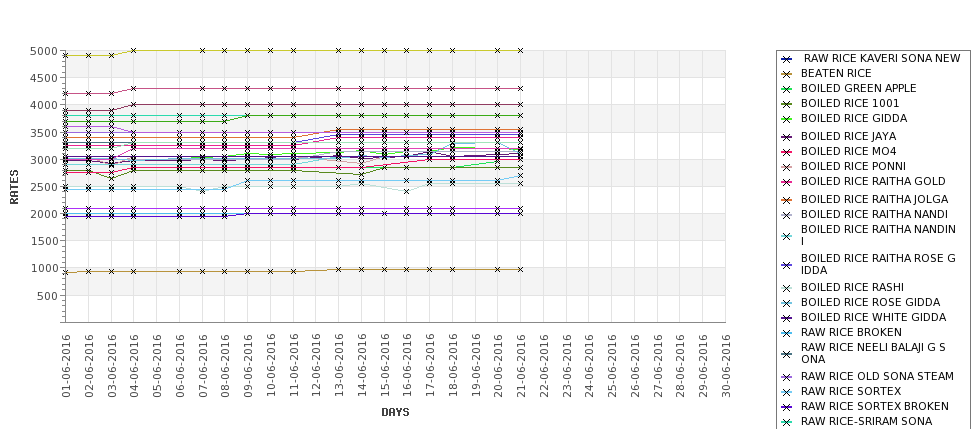Click the BEATEN RICE legend line marker
This screenshot has width=975, height=429.
(x=787, y=74)
